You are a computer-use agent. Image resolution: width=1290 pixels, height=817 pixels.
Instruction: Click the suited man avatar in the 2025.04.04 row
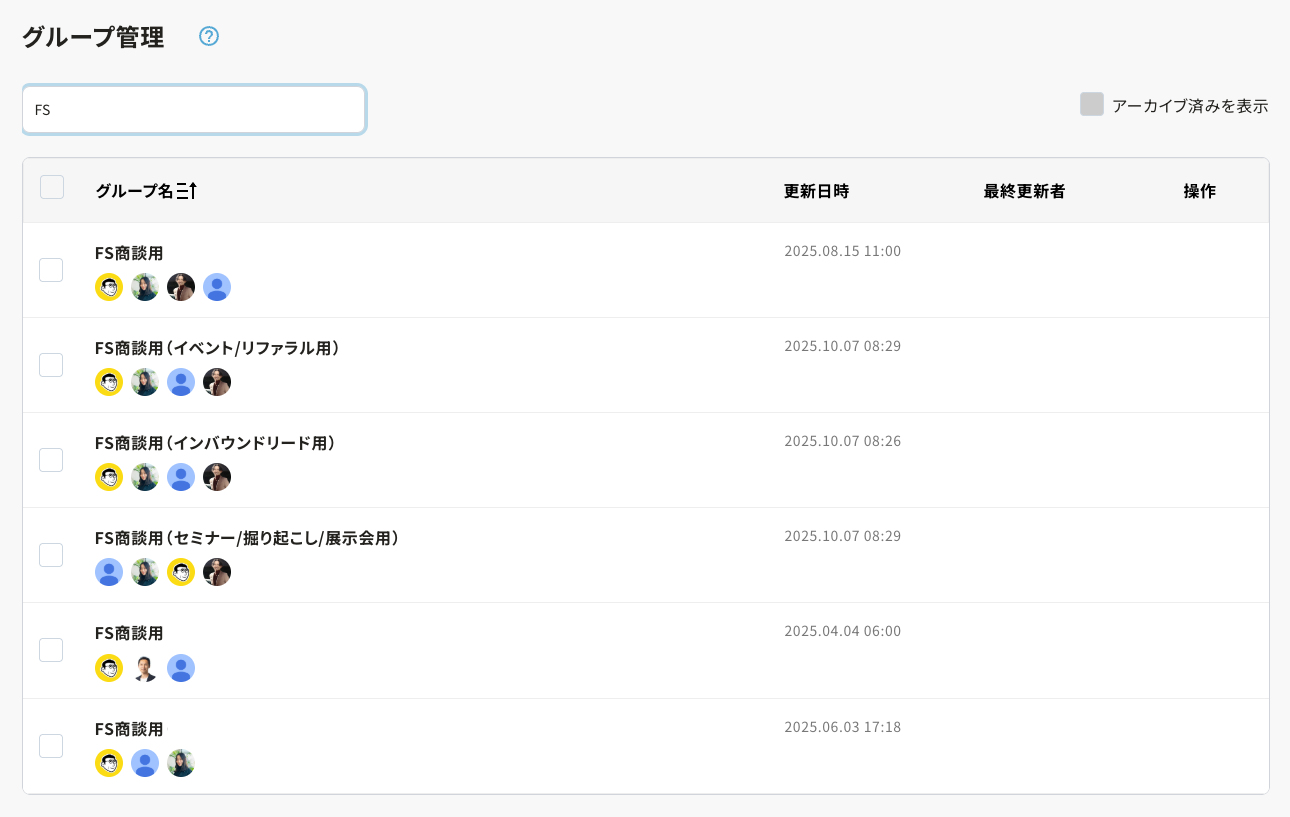pyautogui.click(x=145, y=668)
